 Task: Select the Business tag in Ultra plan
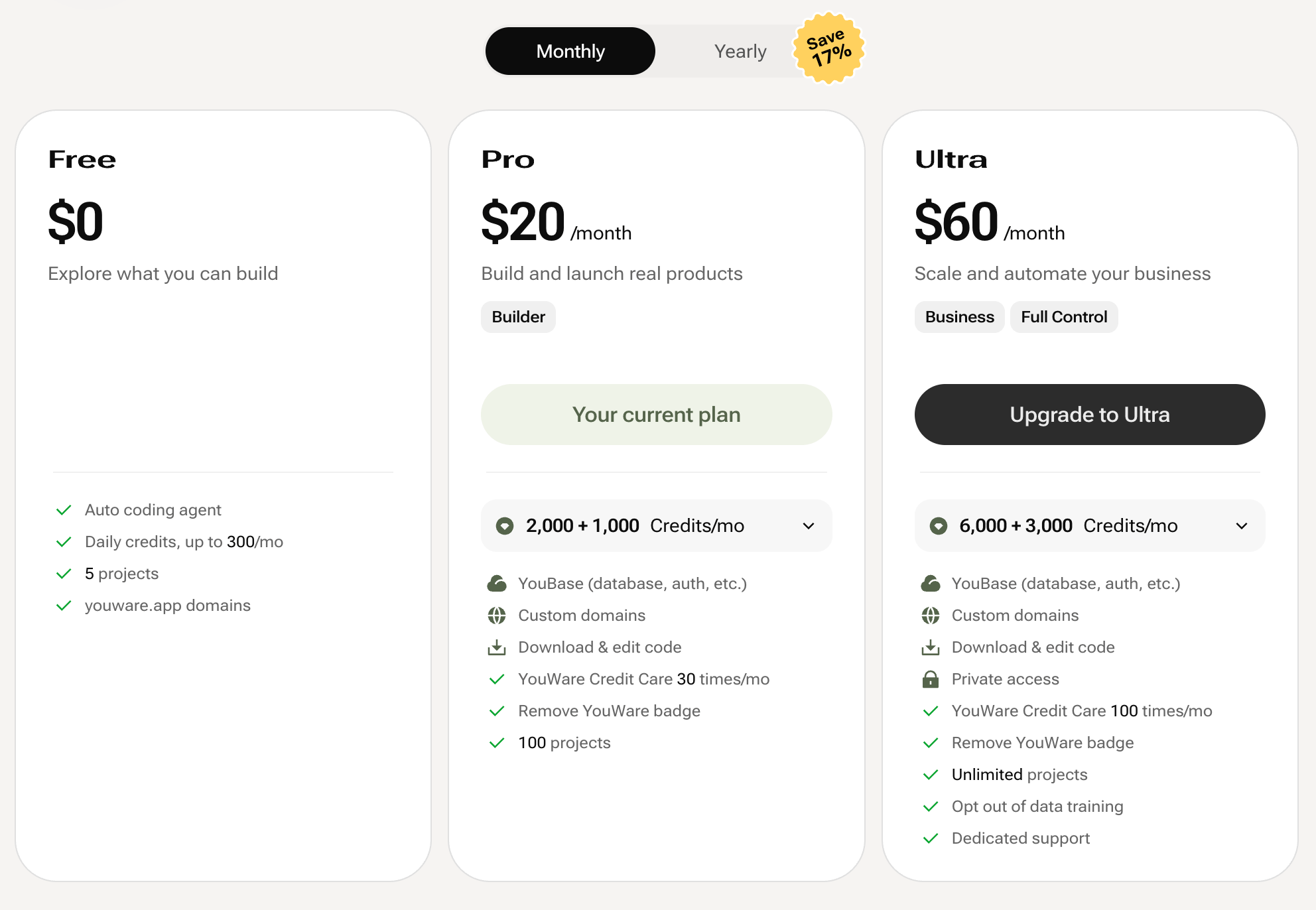(x=959, y=317)
